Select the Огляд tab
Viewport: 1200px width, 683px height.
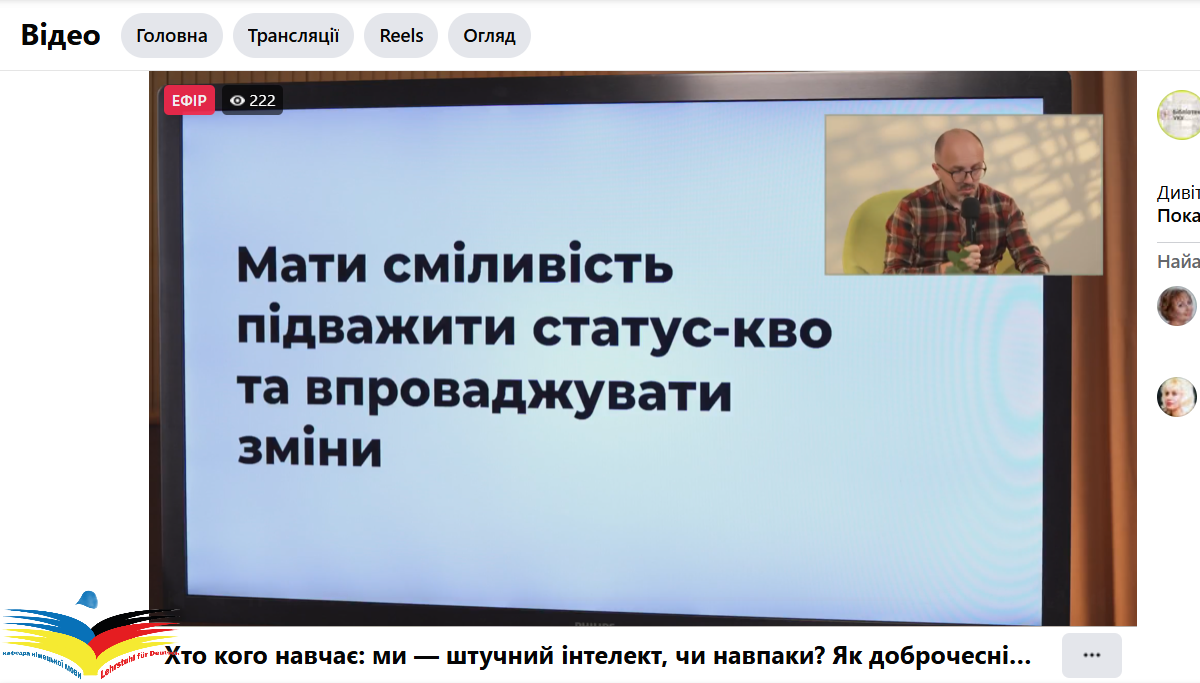(489, 36)
